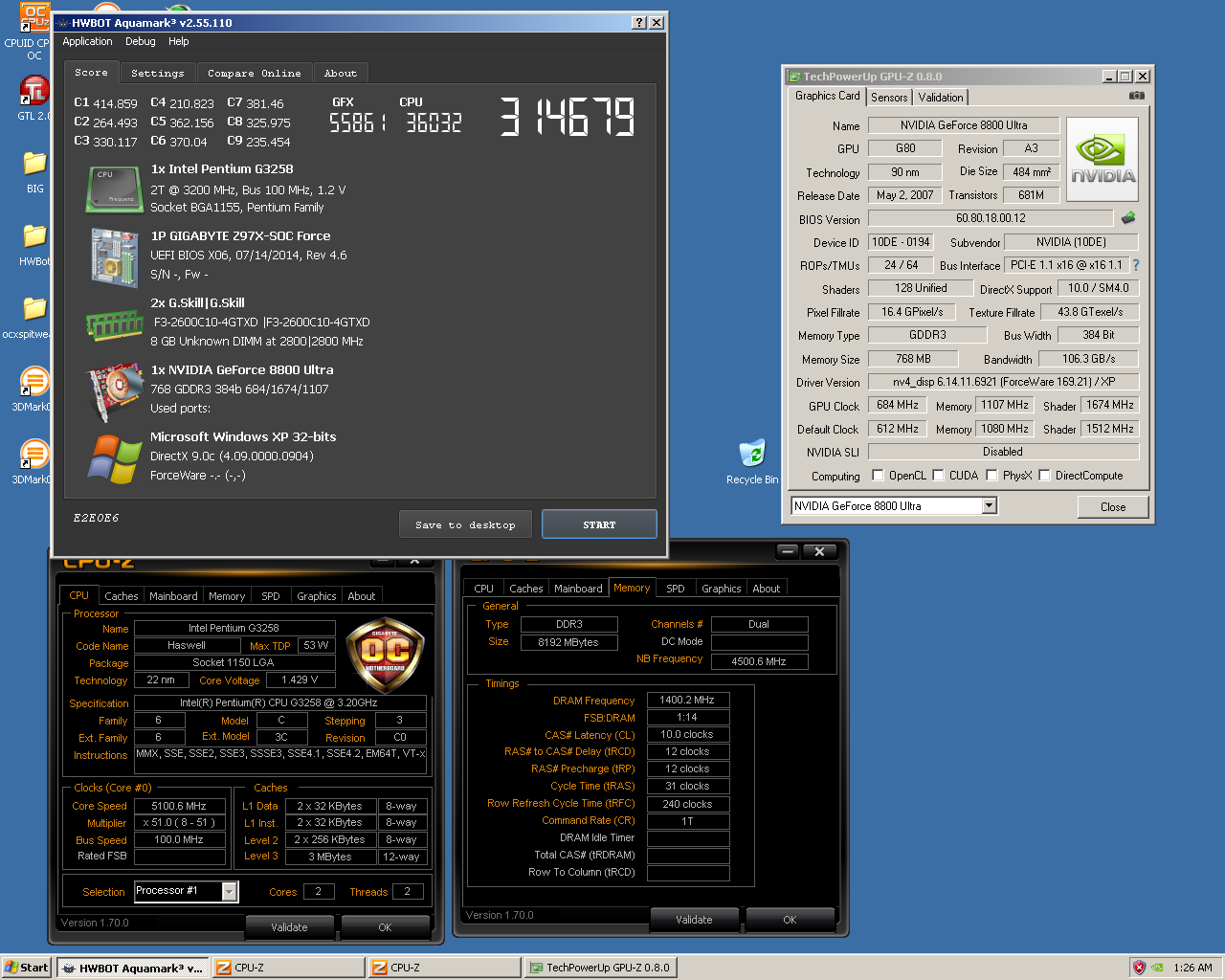1225x980 pixels.
Task: Switch to TechPowerUp GPU-Z taskbar button
Action: pyautogui.click(x=601, y=968)
